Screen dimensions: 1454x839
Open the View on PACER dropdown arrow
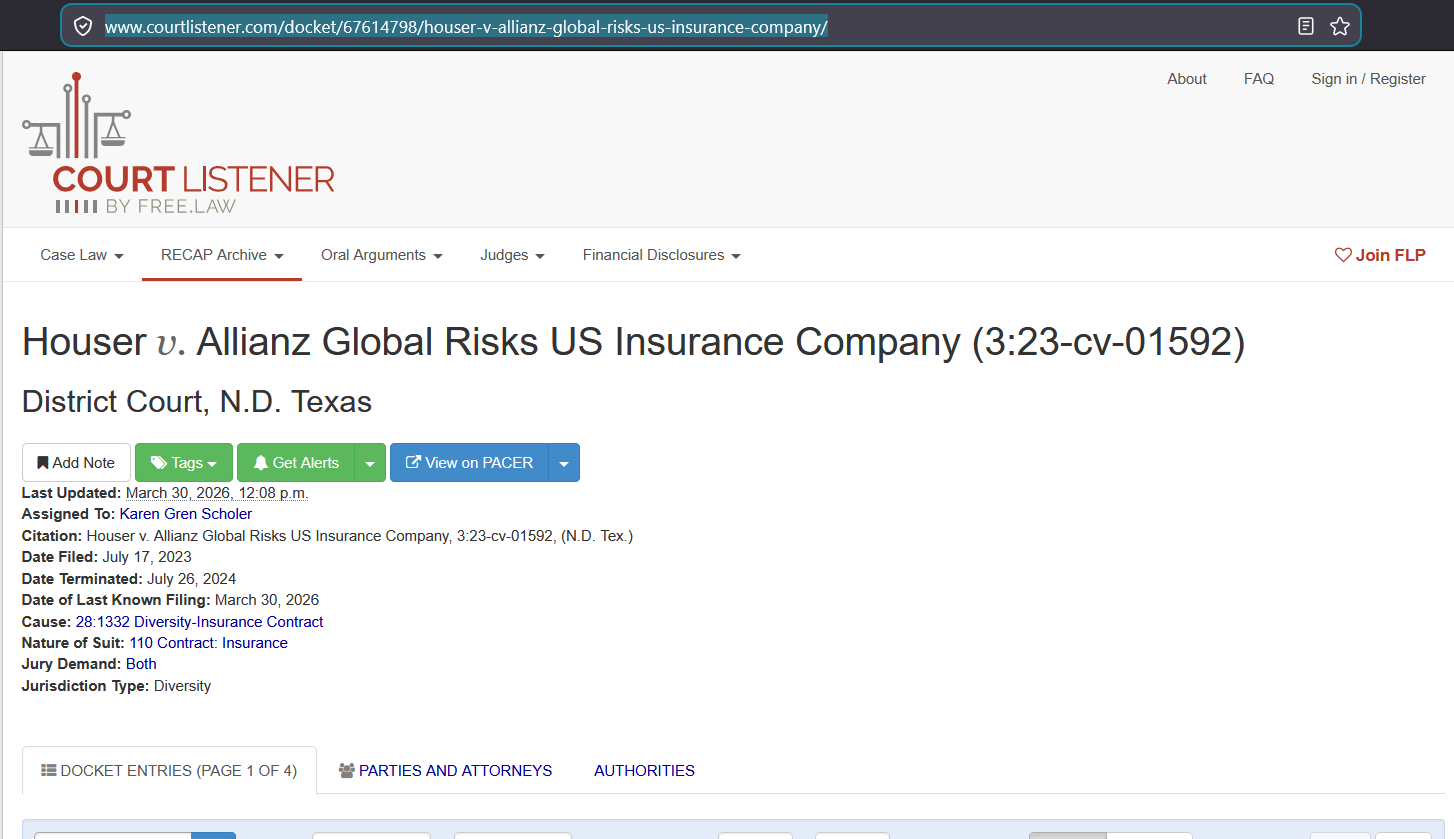[563, 462]
